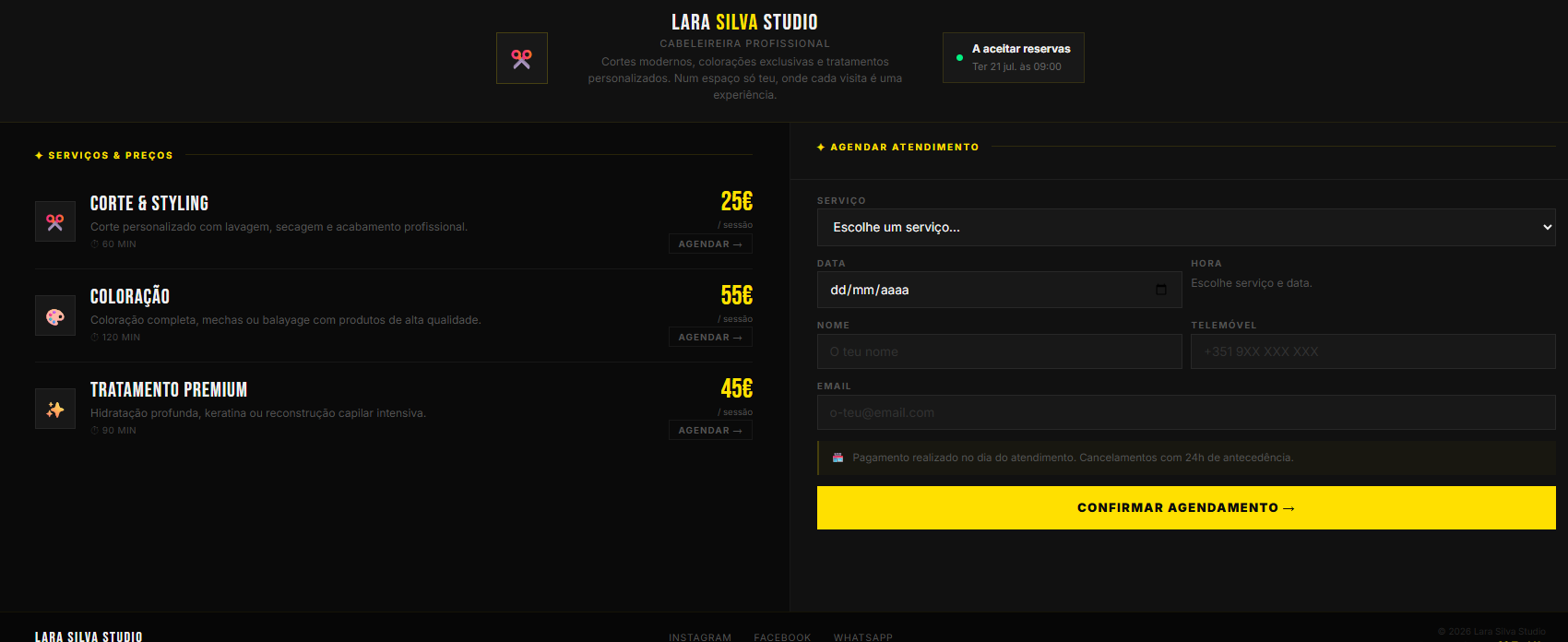This screenshot has height=642, width=1568.
Task: Click the palette icon beside Coloração
Action: [55, 315]
